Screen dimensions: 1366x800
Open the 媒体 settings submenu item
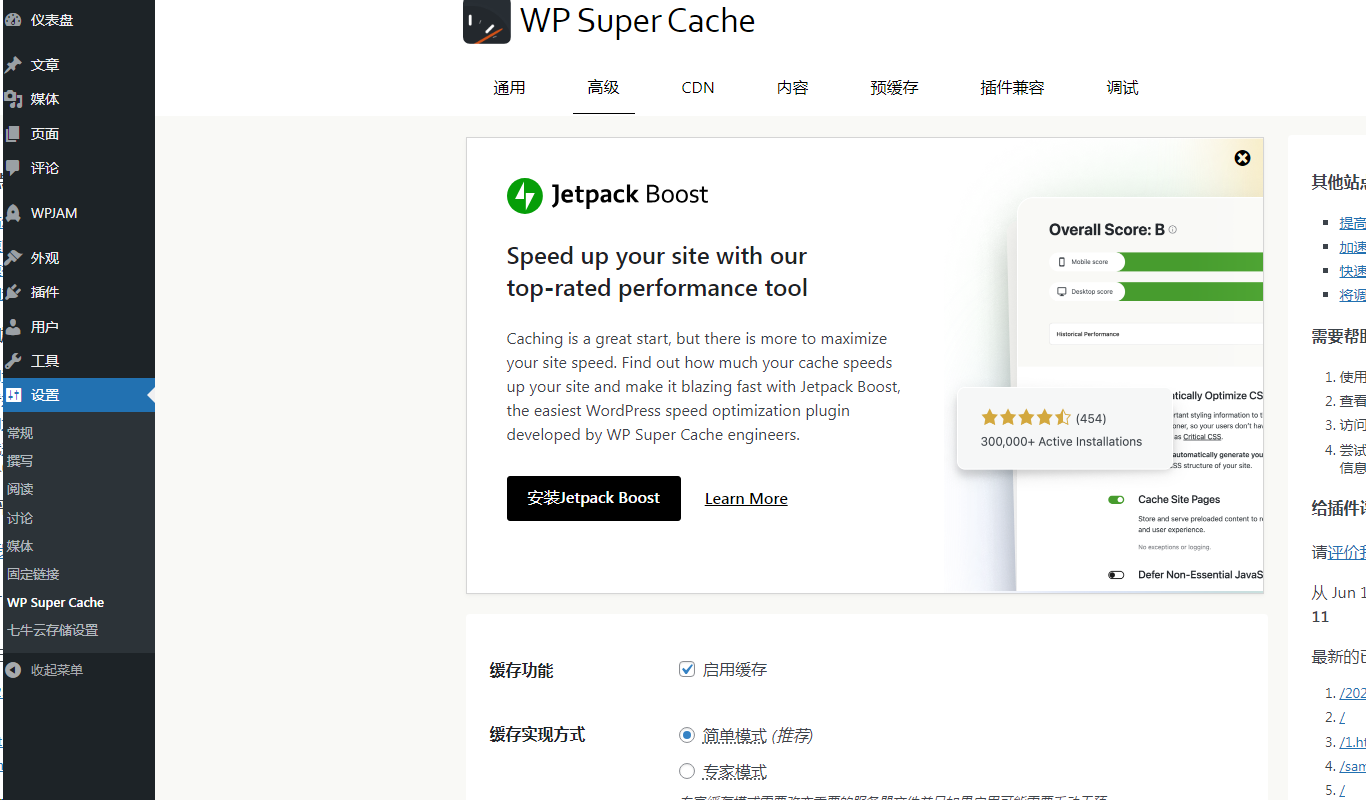79,546
